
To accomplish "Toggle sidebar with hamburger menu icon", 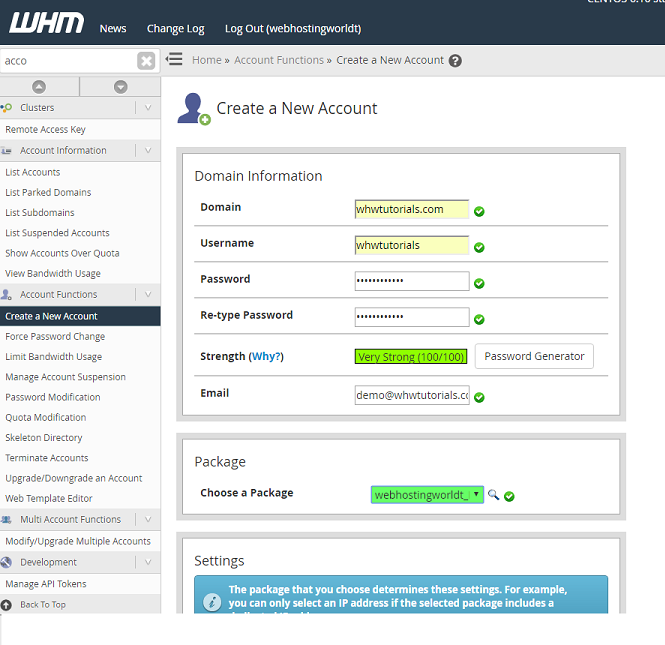I will coord(174,60).
